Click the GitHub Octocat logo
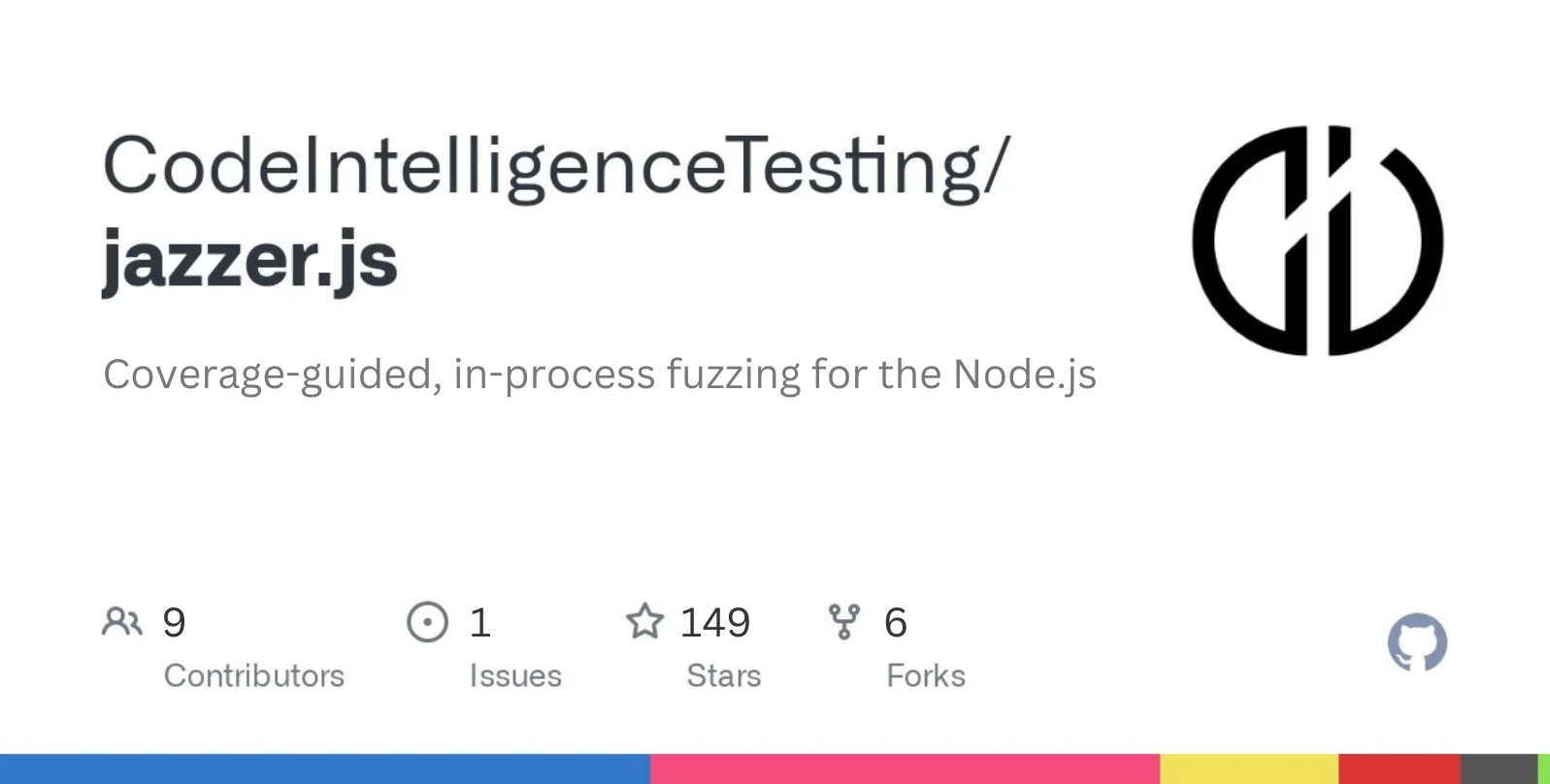The width and height of the screenshot is (1550, 784). point(1417,641)
